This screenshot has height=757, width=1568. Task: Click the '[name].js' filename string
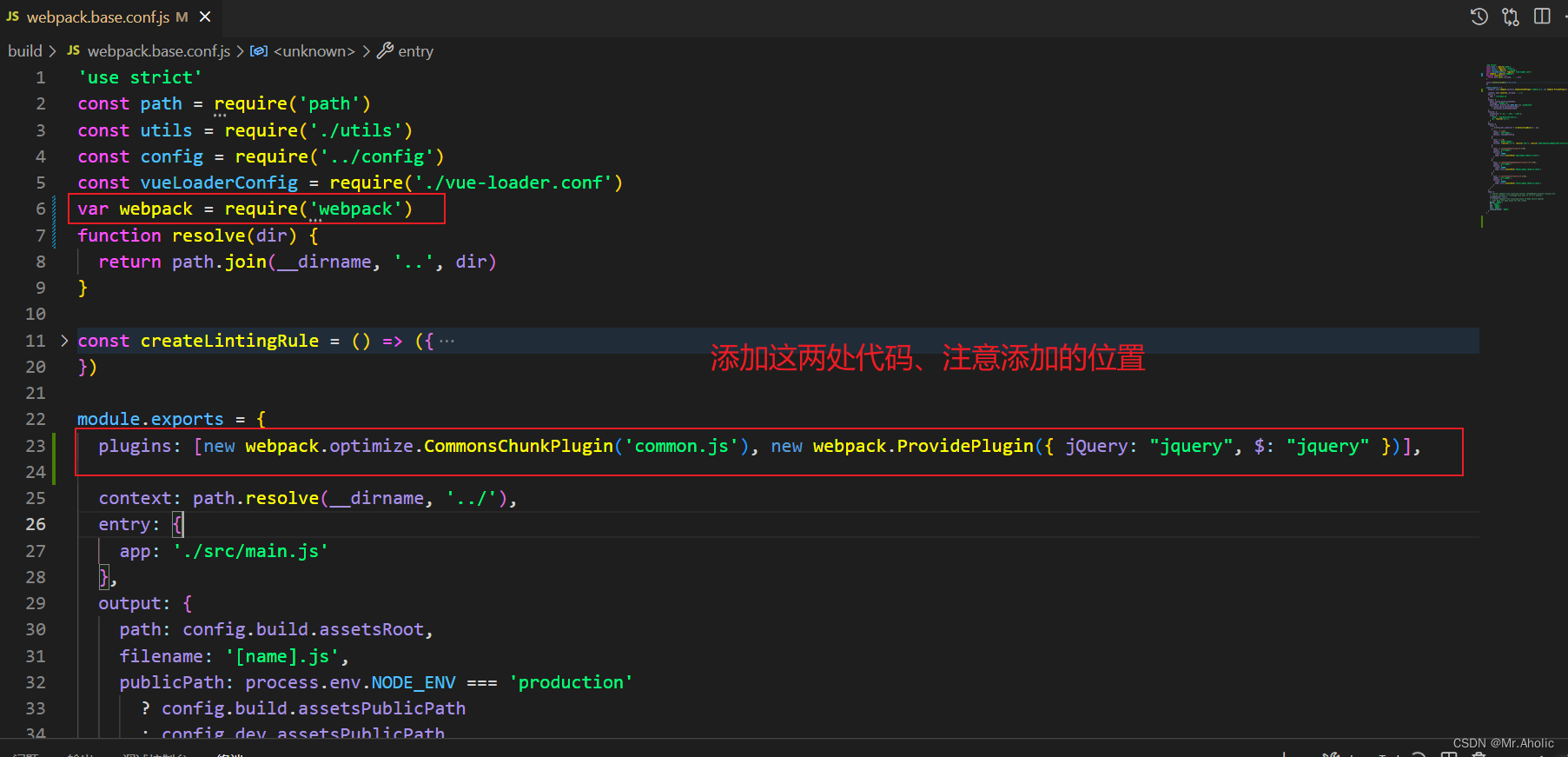[282, 656]
